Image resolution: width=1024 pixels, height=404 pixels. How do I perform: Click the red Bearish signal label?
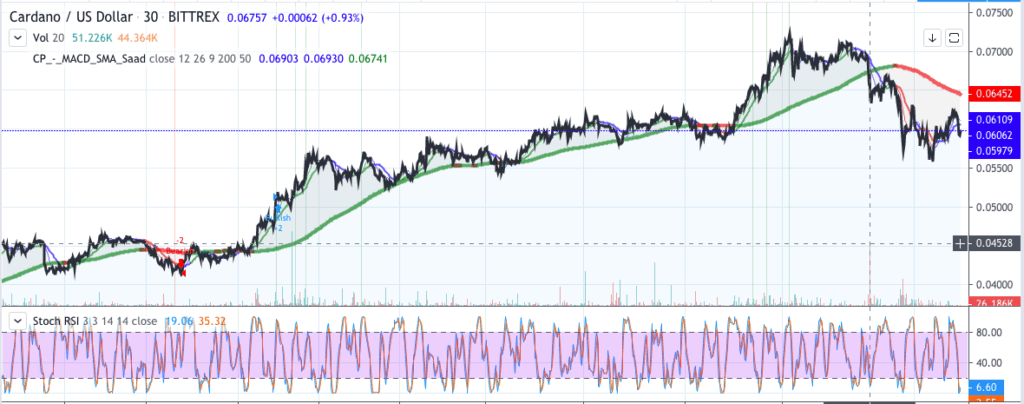click(179, 251)
